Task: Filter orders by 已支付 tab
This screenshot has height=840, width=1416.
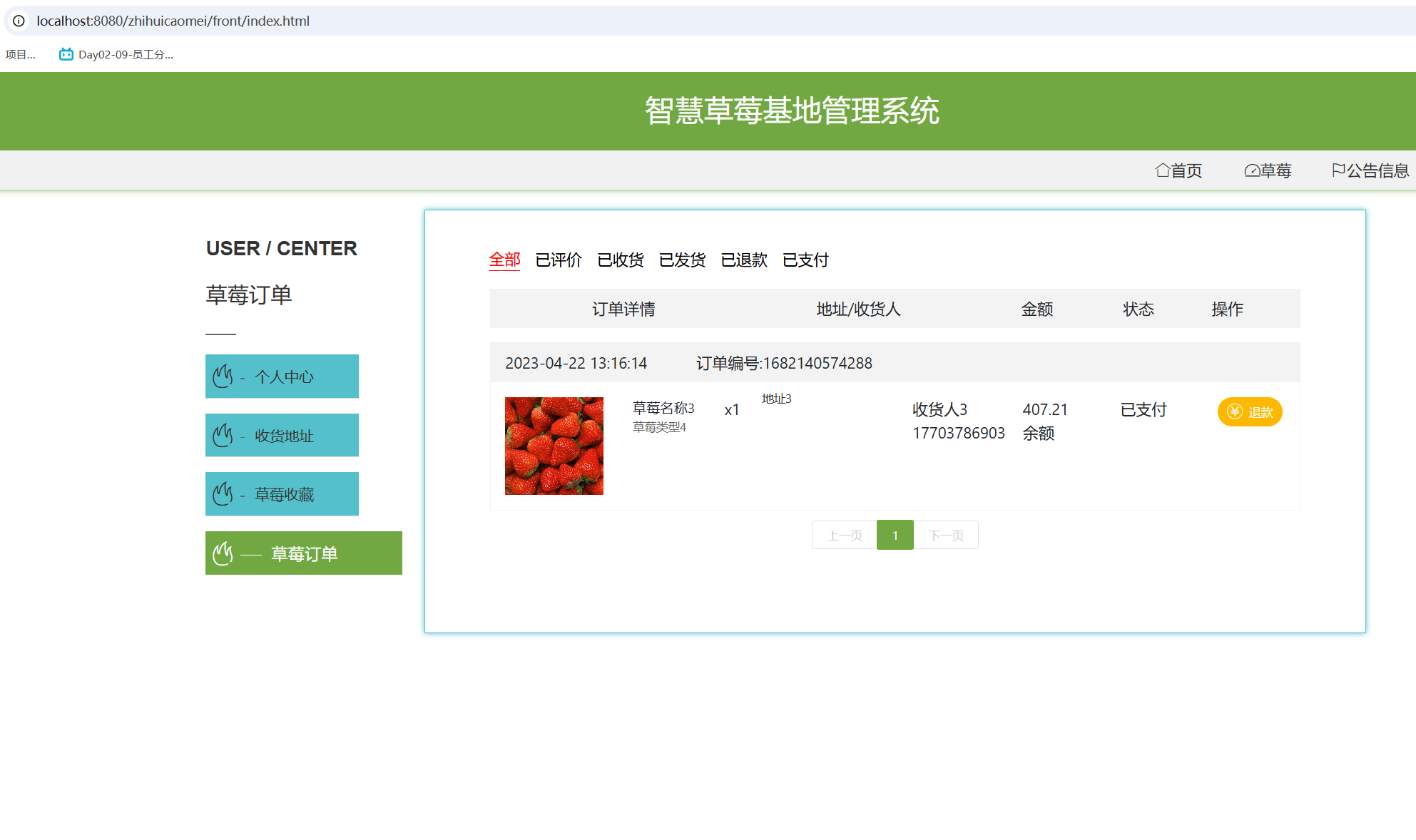Action: [x=805, y=260]
